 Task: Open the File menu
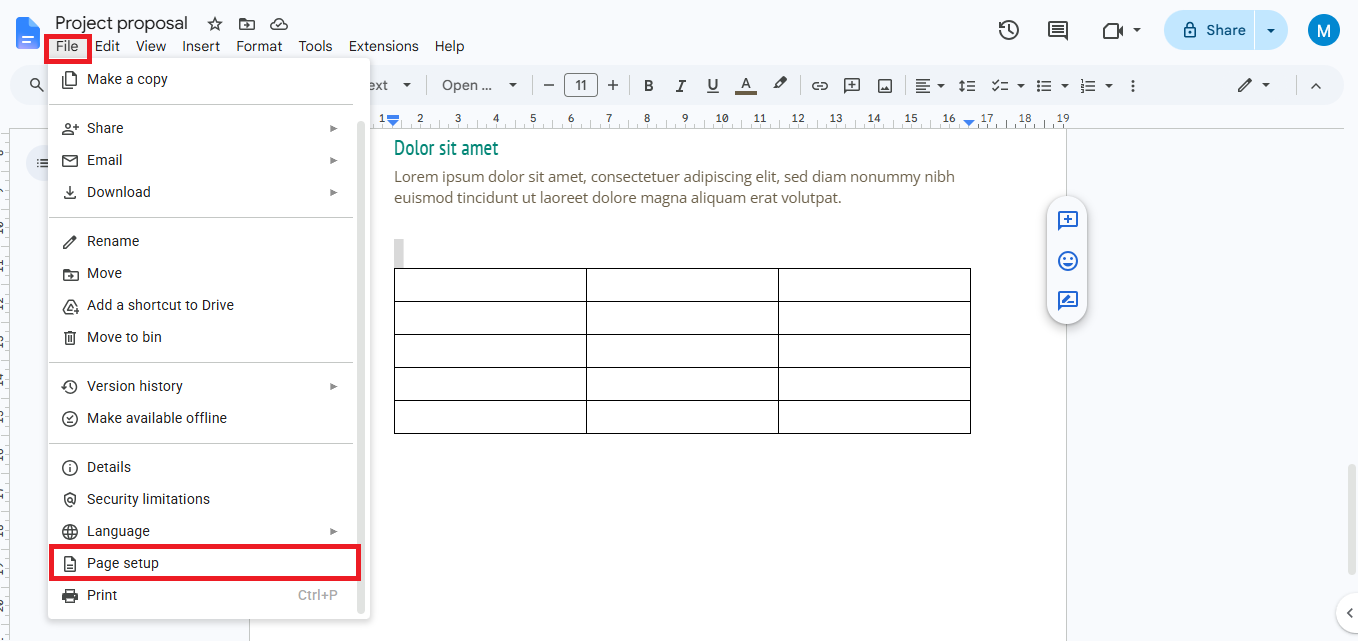point(67,46)
